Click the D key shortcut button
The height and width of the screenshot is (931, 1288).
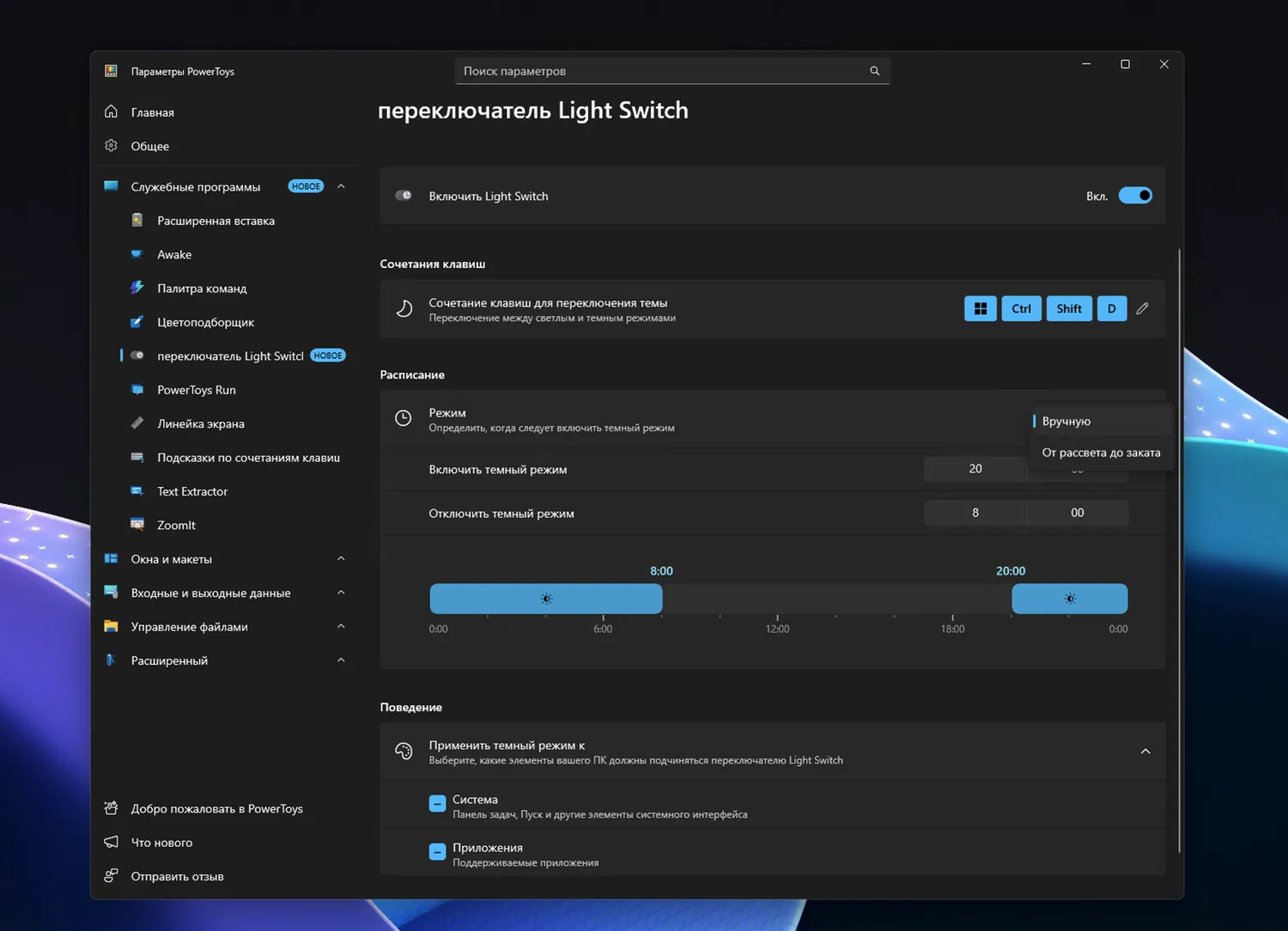(x=1112, y=308)
